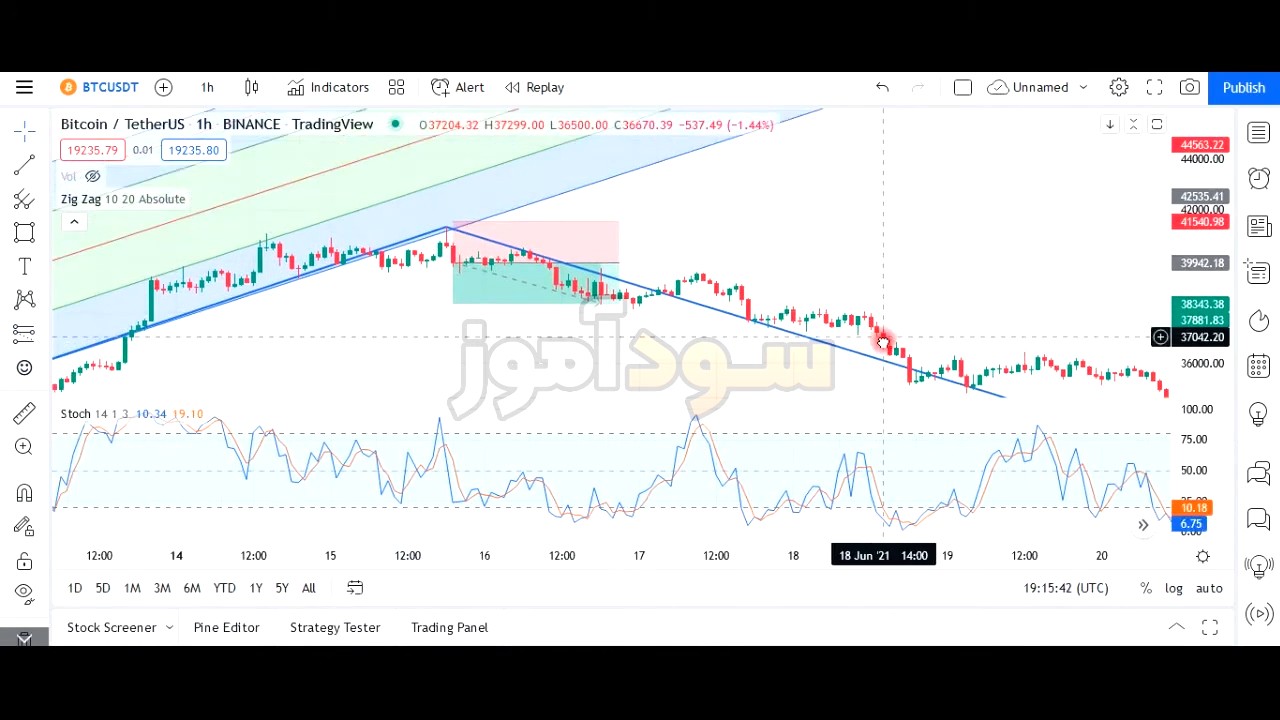The width and height of the screenshot is (1280, 720).
Task: Select the Text annotation tool
Action: pos(25,266)
